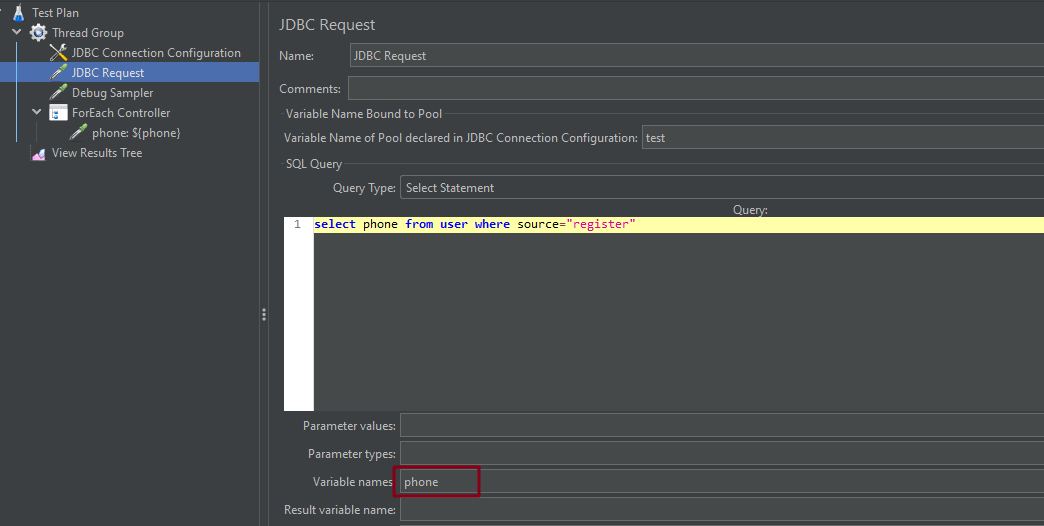This screenshot has height=526, width=1044.
Task: Click the Debug Sampler pipette icon
Action: (58, 93)
